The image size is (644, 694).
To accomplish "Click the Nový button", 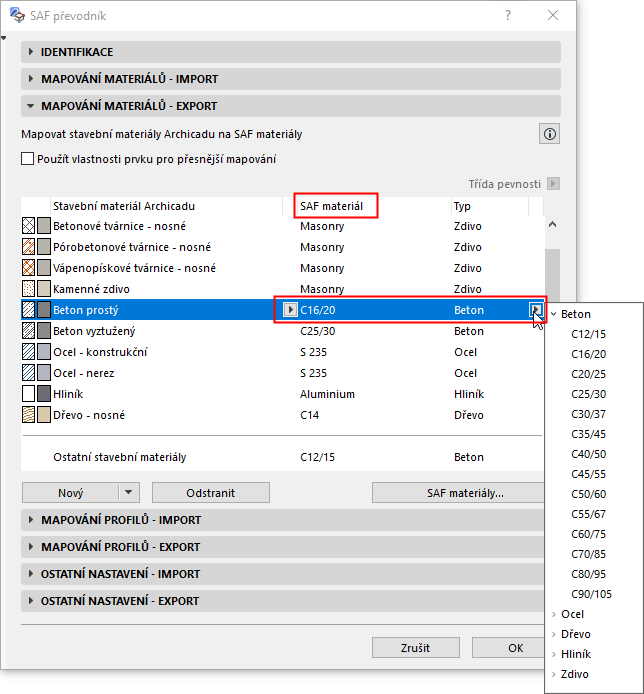I will (70, 493).
